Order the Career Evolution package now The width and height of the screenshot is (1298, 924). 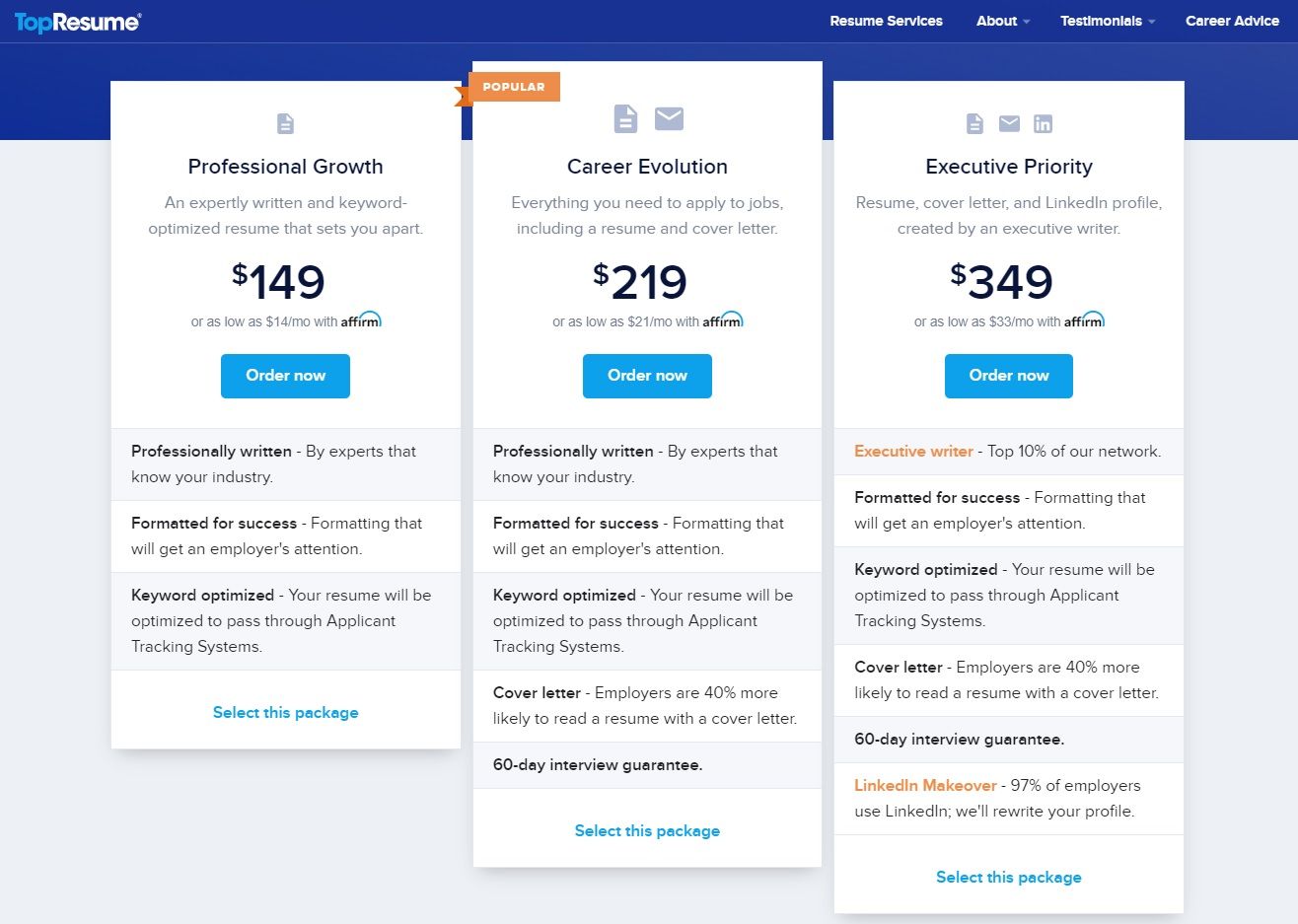point(647,376)
